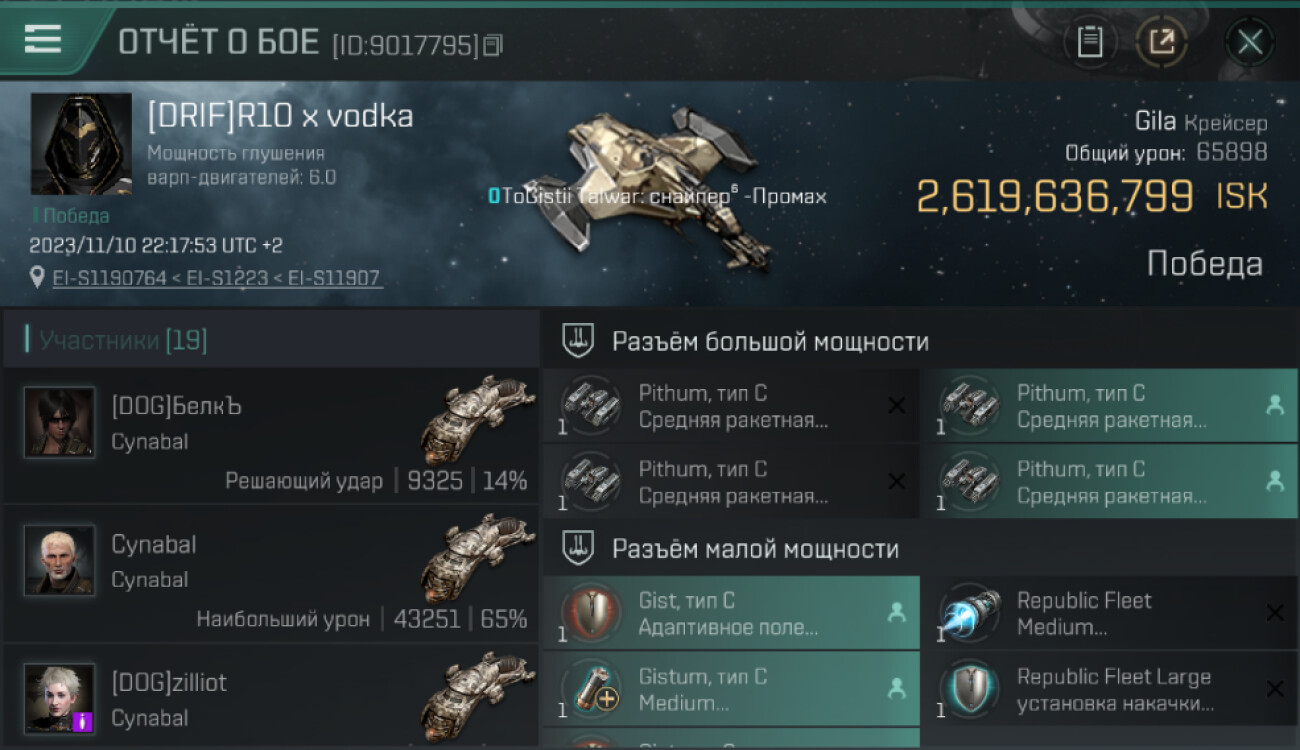Select Gistum type C Medium module icon
The width and height of the screenshot is (1300, 750).
pos(591,689)
